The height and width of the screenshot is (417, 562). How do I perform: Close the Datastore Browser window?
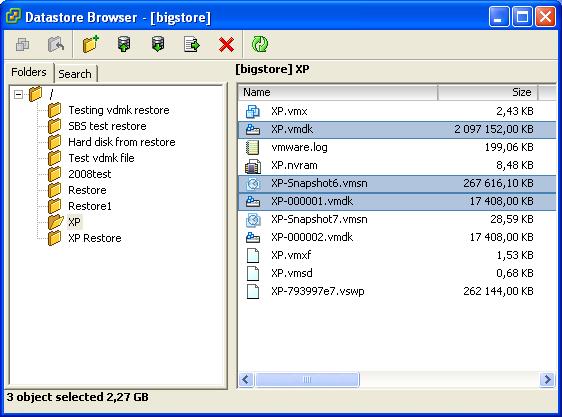click(x=546, y=17)
